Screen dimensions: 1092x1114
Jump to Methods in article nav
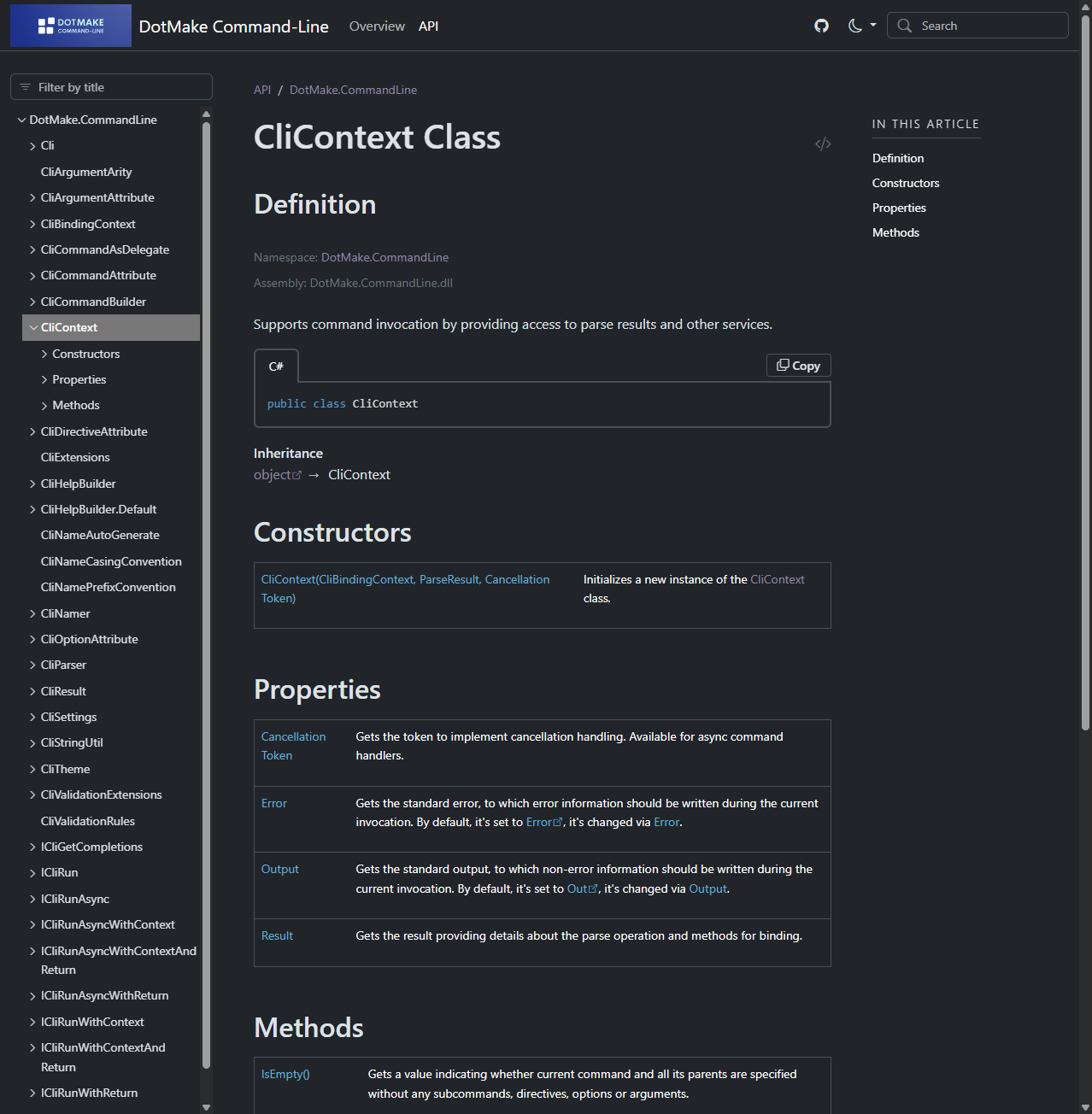pos(895,232)
